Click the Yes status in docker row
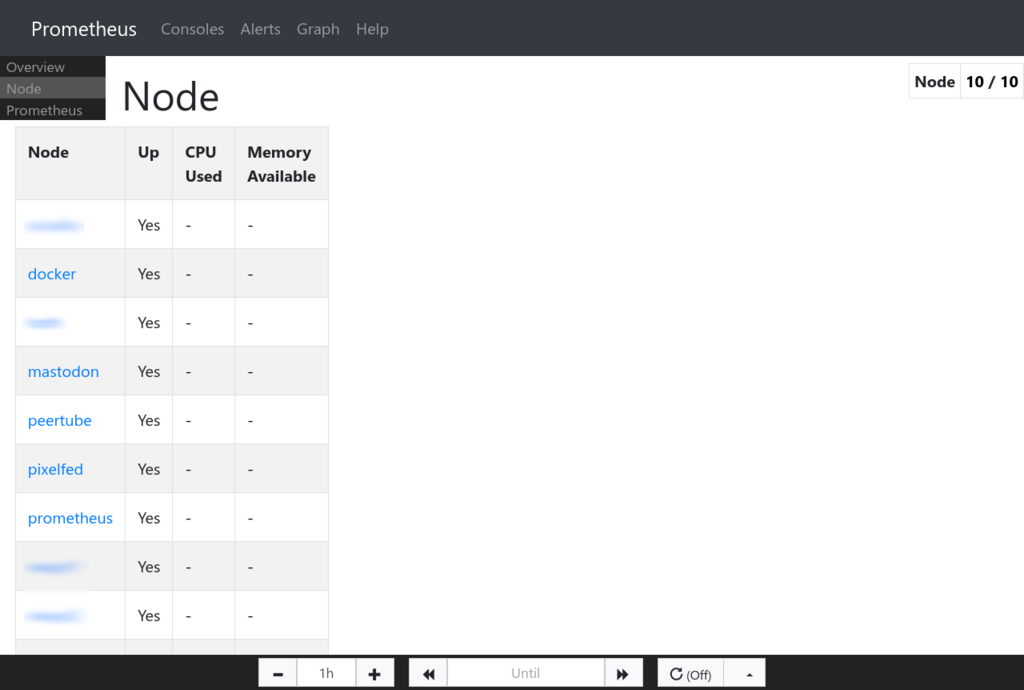 (149, 274)
